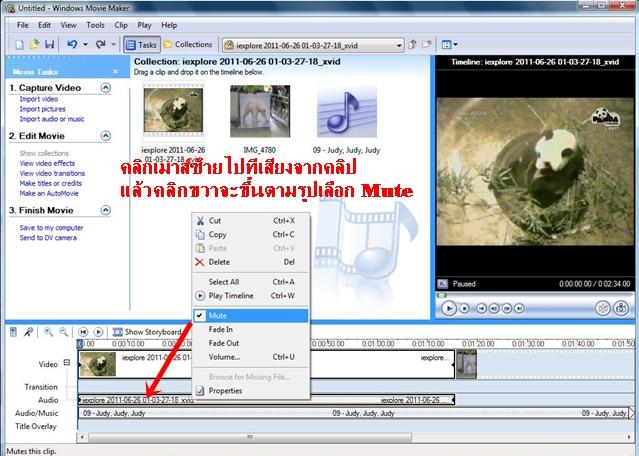This screenshot has height=456, width=639.
Task: Click the Redo arrow icon
Action: click(100, 44)
